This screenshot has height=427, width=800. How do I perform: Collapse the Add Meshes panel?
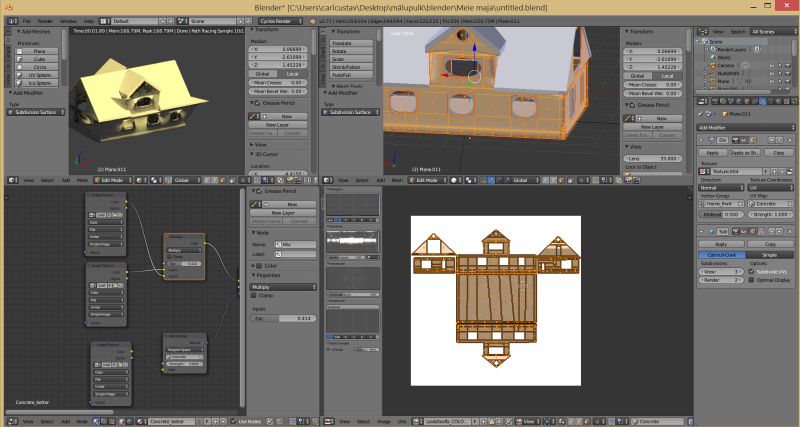click(33, 32)
